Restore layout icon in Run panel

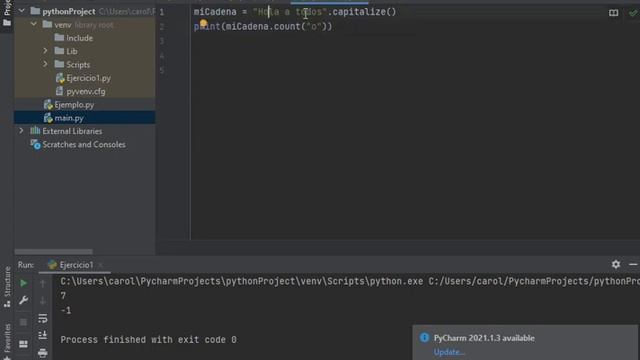coord(23,344)
